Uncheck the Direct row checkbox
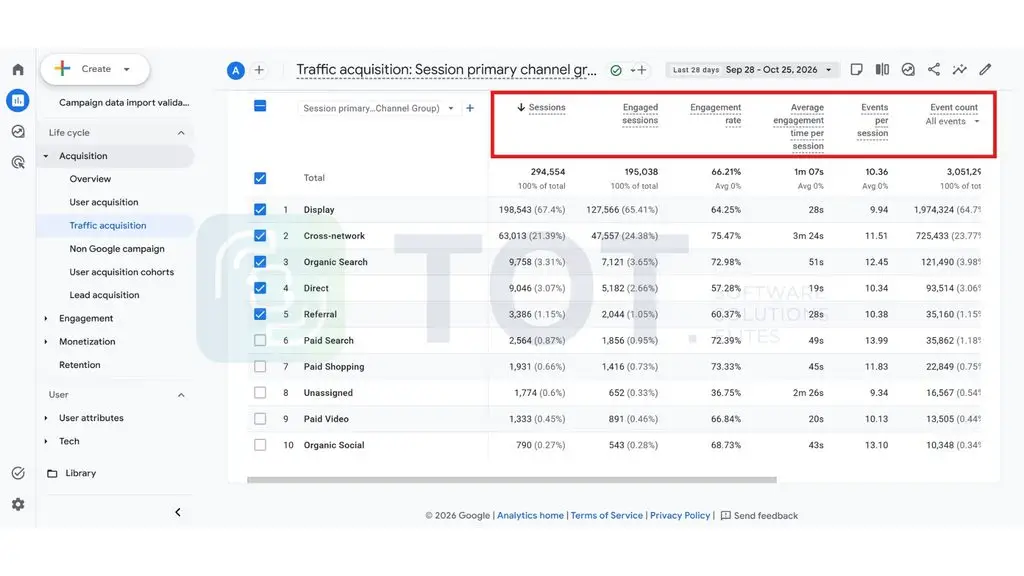This screenshot has height=576, width=1024. [260, 288]
